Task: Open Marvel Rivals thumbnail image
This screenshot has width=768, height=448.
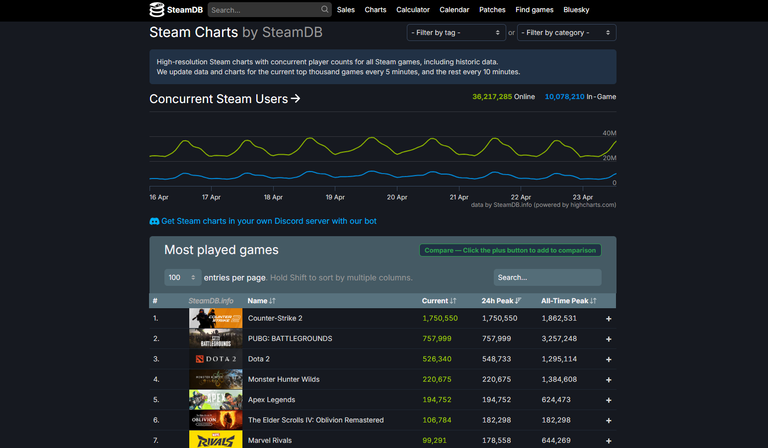Action: click(216, 440)
